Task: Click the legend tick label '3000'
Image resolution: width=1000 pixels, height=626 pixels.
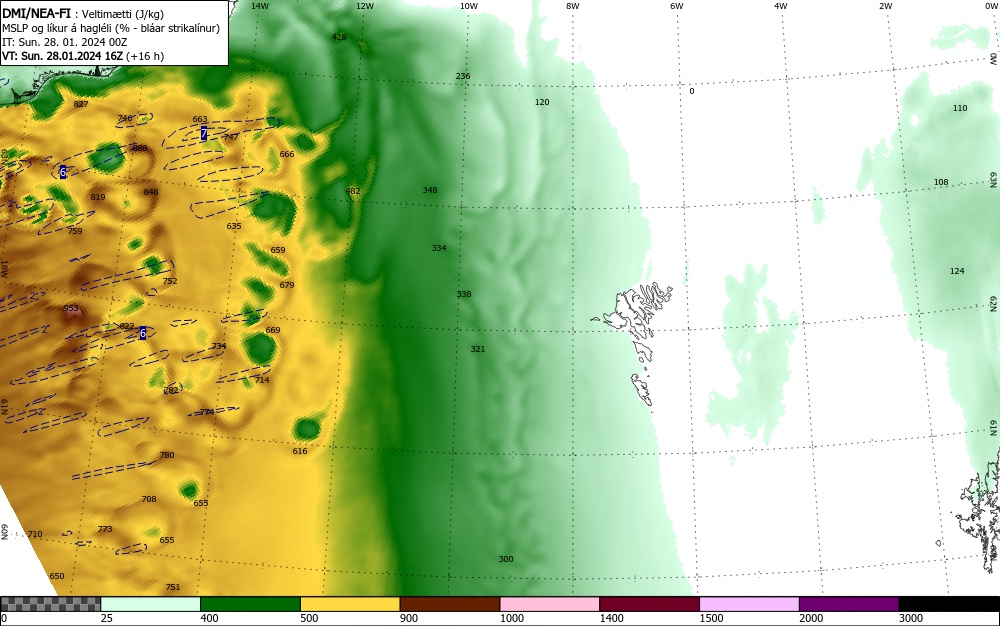Action: click(911, 618)
